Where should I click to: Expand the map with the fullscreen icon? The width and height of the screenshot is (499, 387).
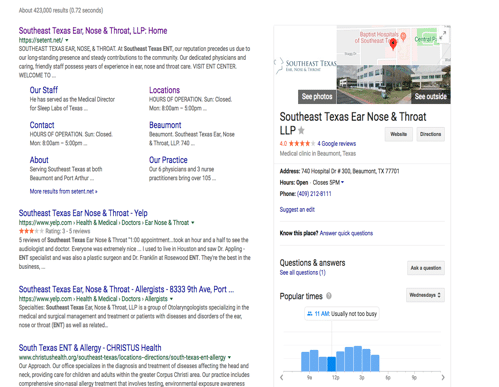443,35
